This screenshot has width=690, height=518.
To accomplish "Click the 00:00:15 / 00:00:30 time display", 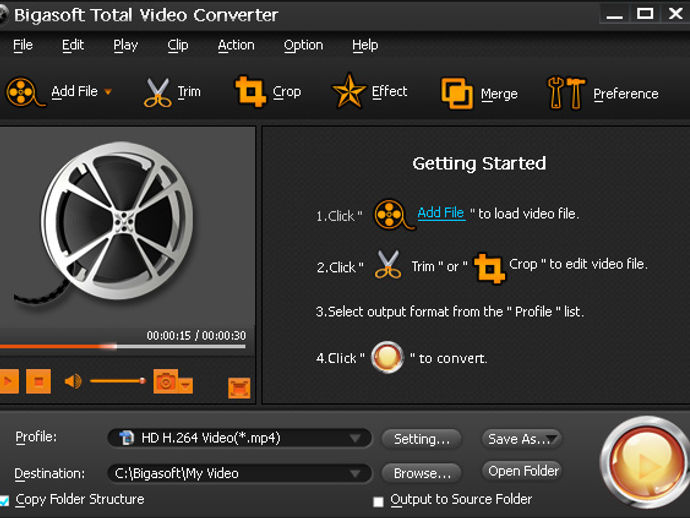I will (196, 335).
